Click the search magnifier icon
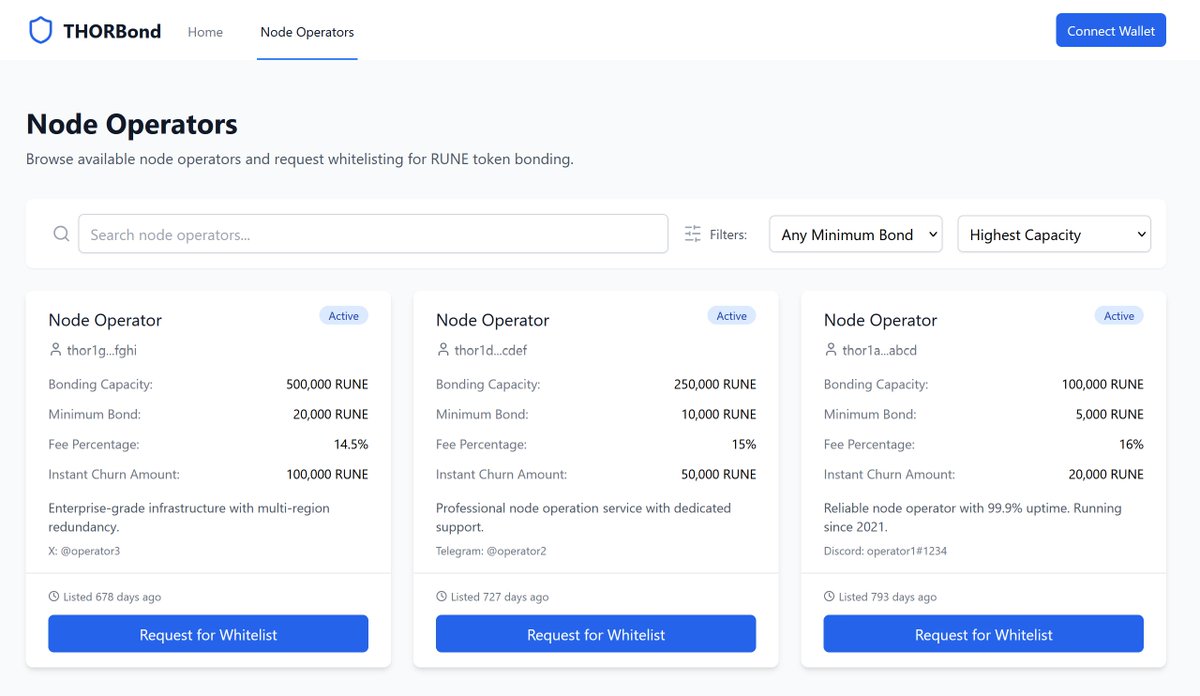This screenshot has height=696, width=1200. click(61, 234)
